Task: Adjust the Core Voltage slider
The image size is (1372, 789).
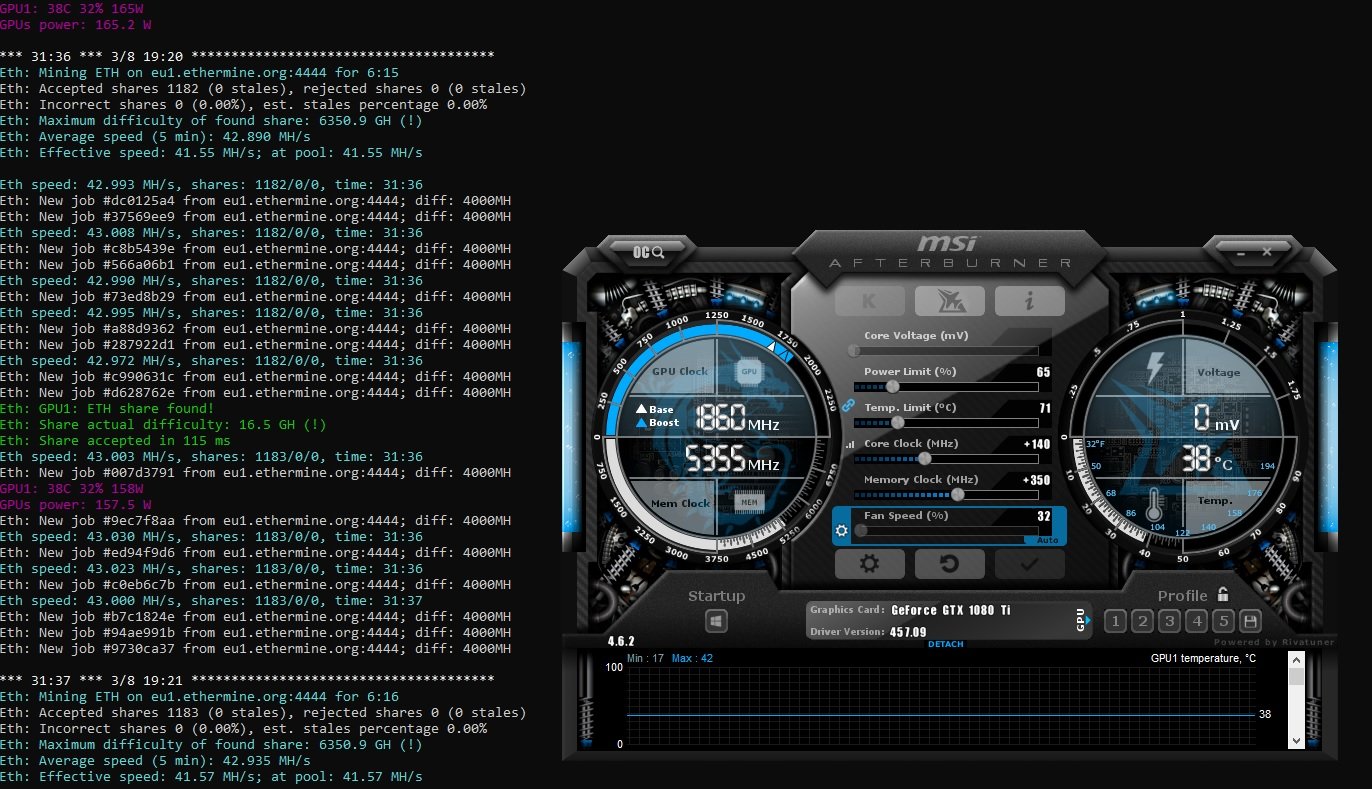Action: (x=946, y=350)
